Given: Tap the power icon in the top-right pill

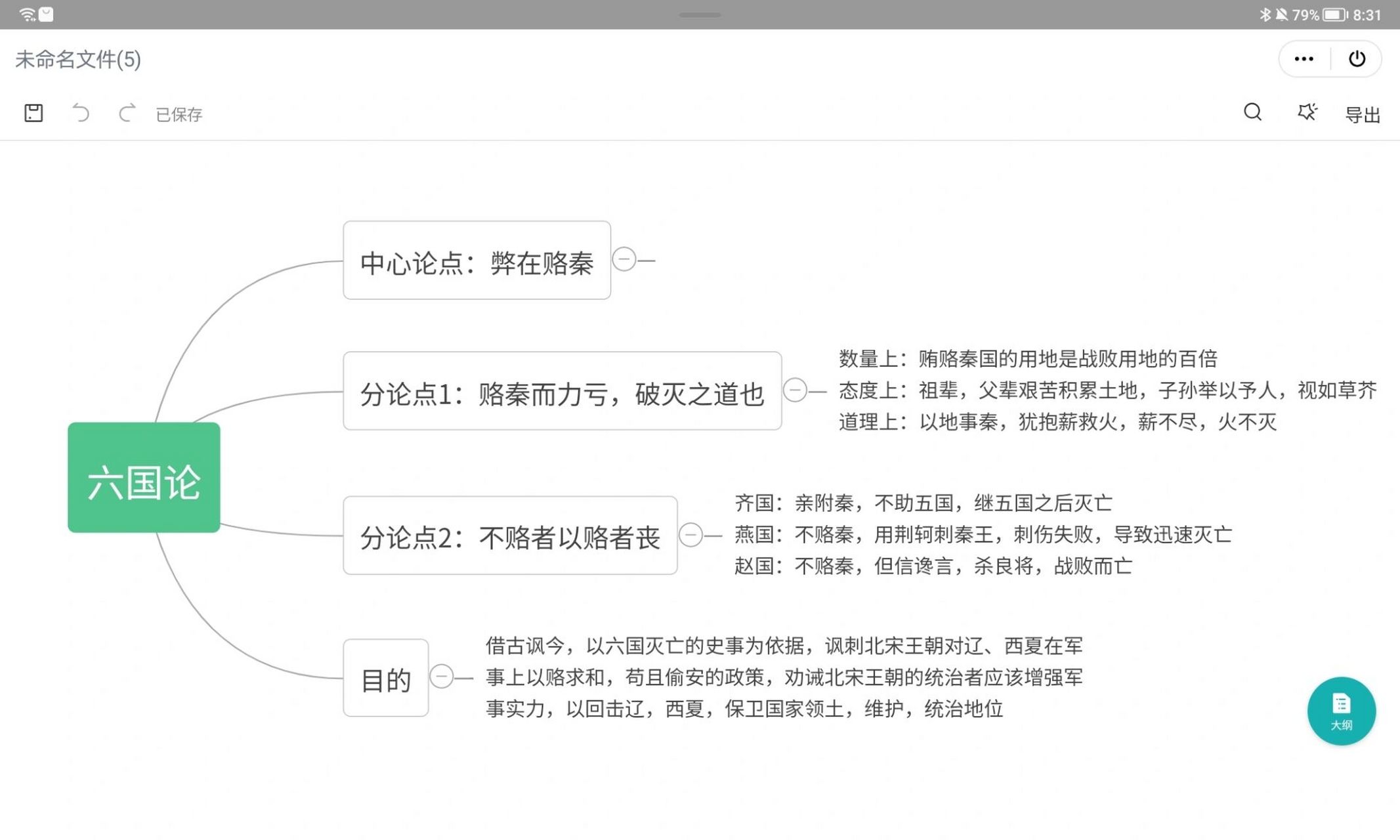Looking at the screenshot, I should pos(1357,58).
